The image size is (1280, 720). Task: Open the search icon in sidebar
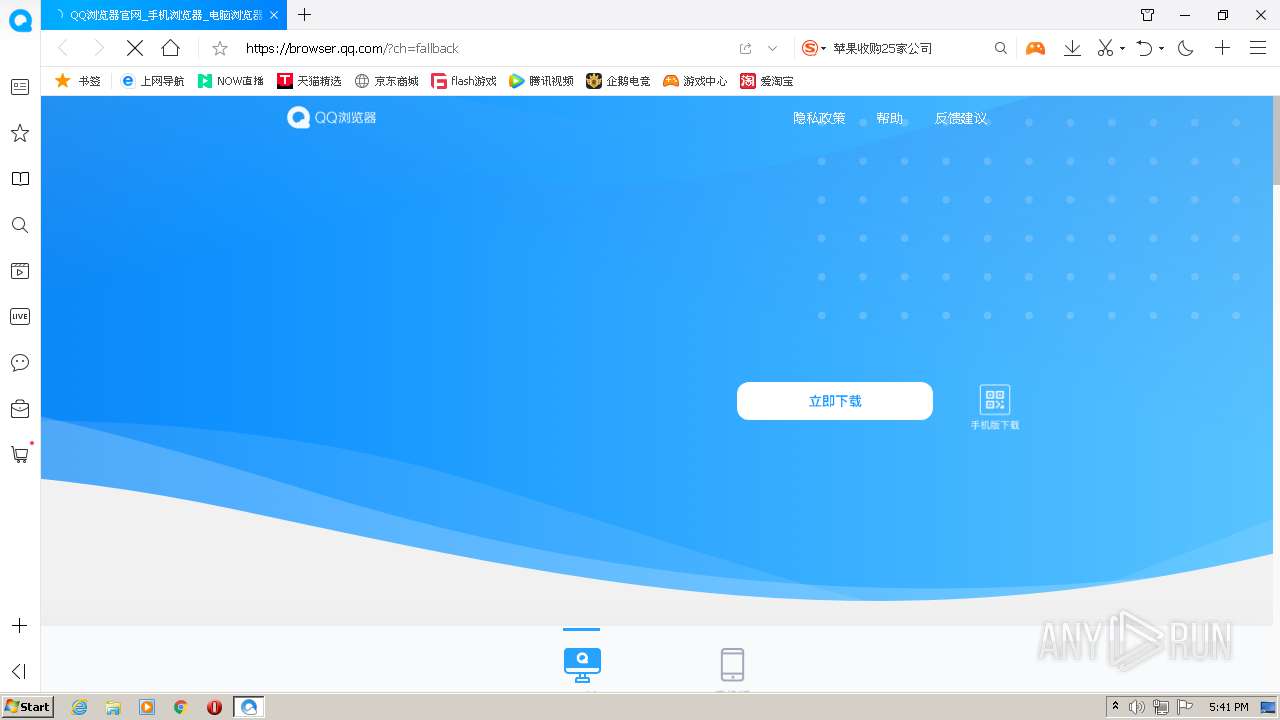coord(20,225)
